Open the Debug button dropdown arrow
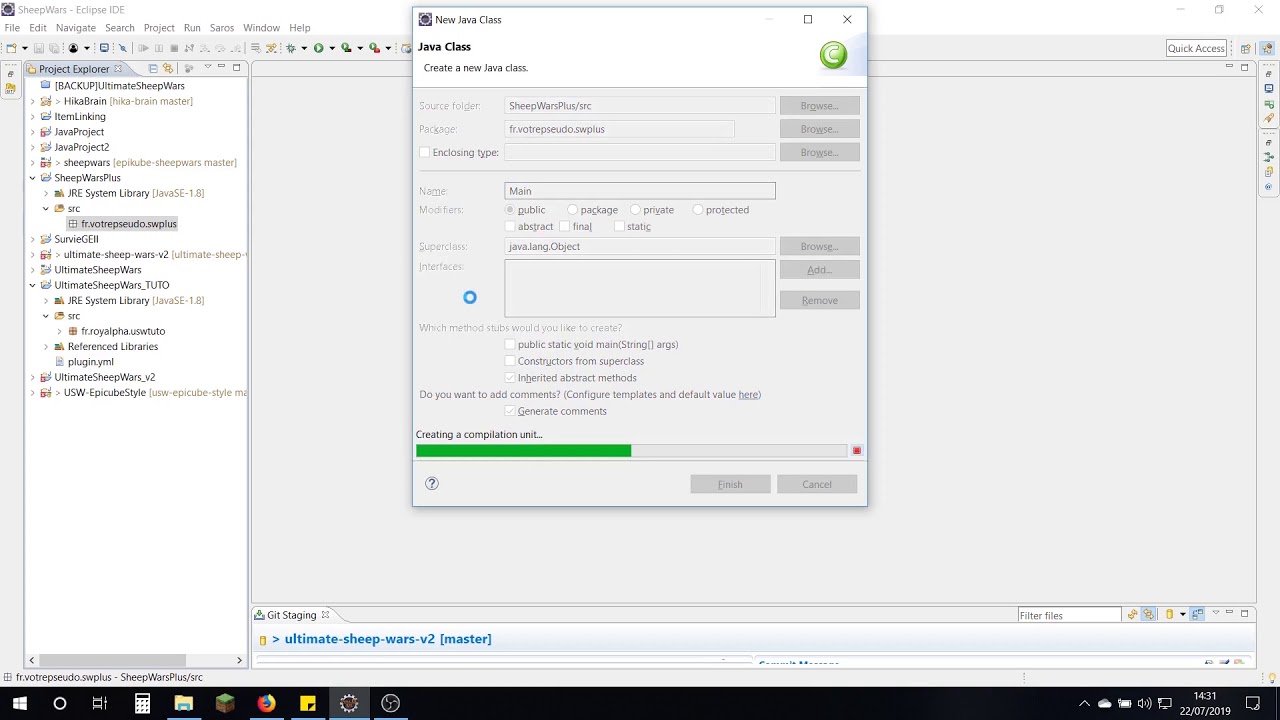 tap(304, 48)
